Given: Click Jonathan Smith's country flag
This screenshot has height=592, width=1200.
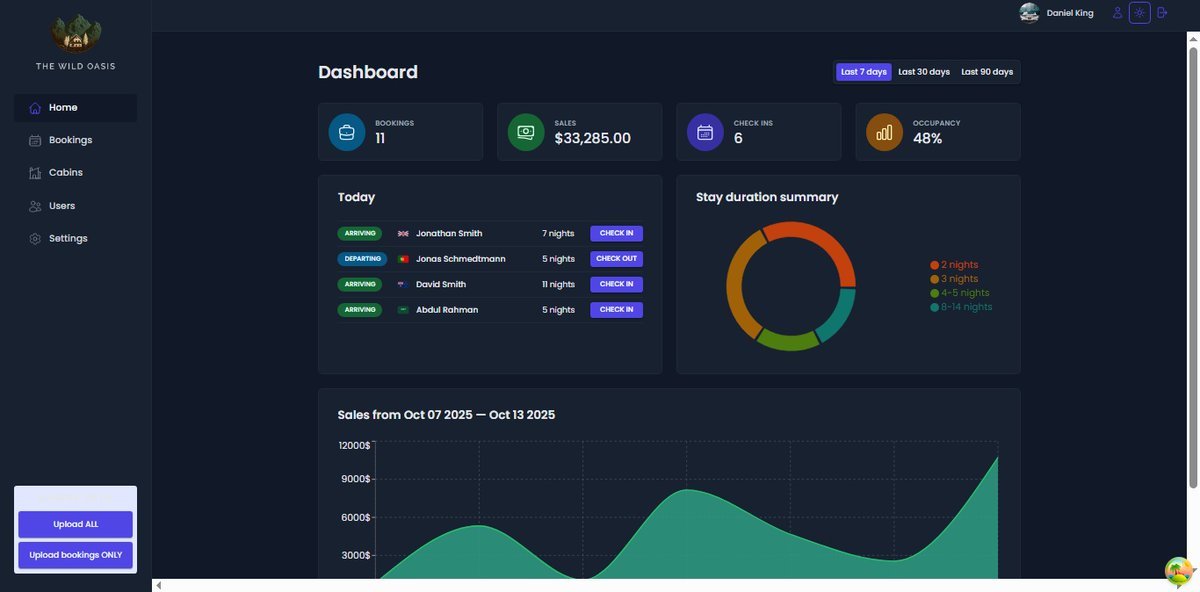Looking at the screenshot, I should click(403, 234).
